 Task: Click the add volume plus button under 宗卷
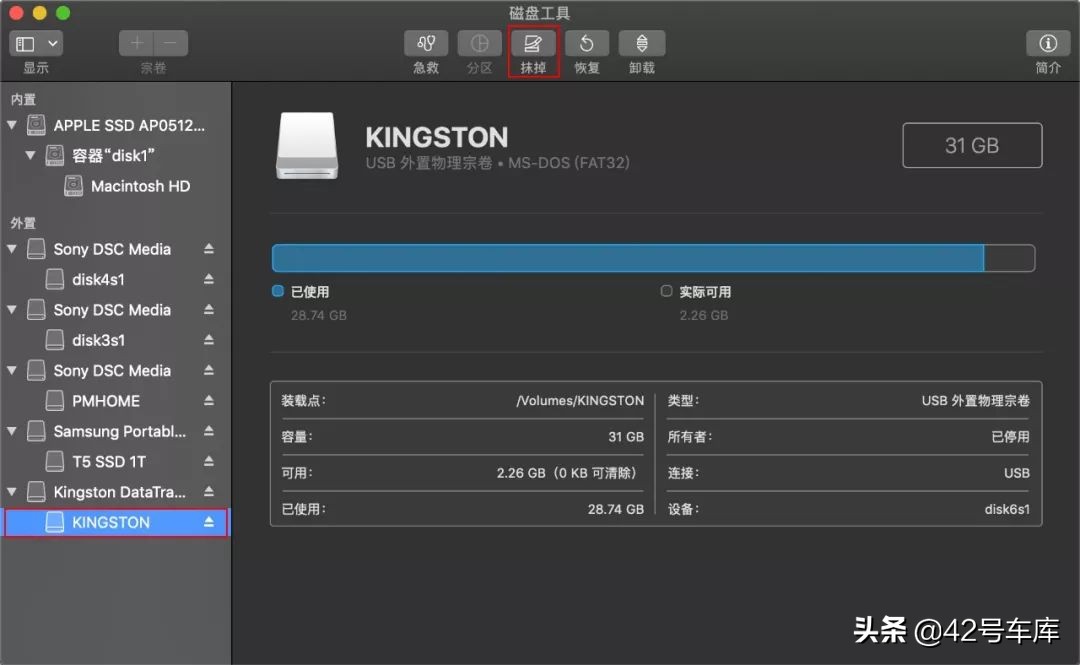pos(136,43)
